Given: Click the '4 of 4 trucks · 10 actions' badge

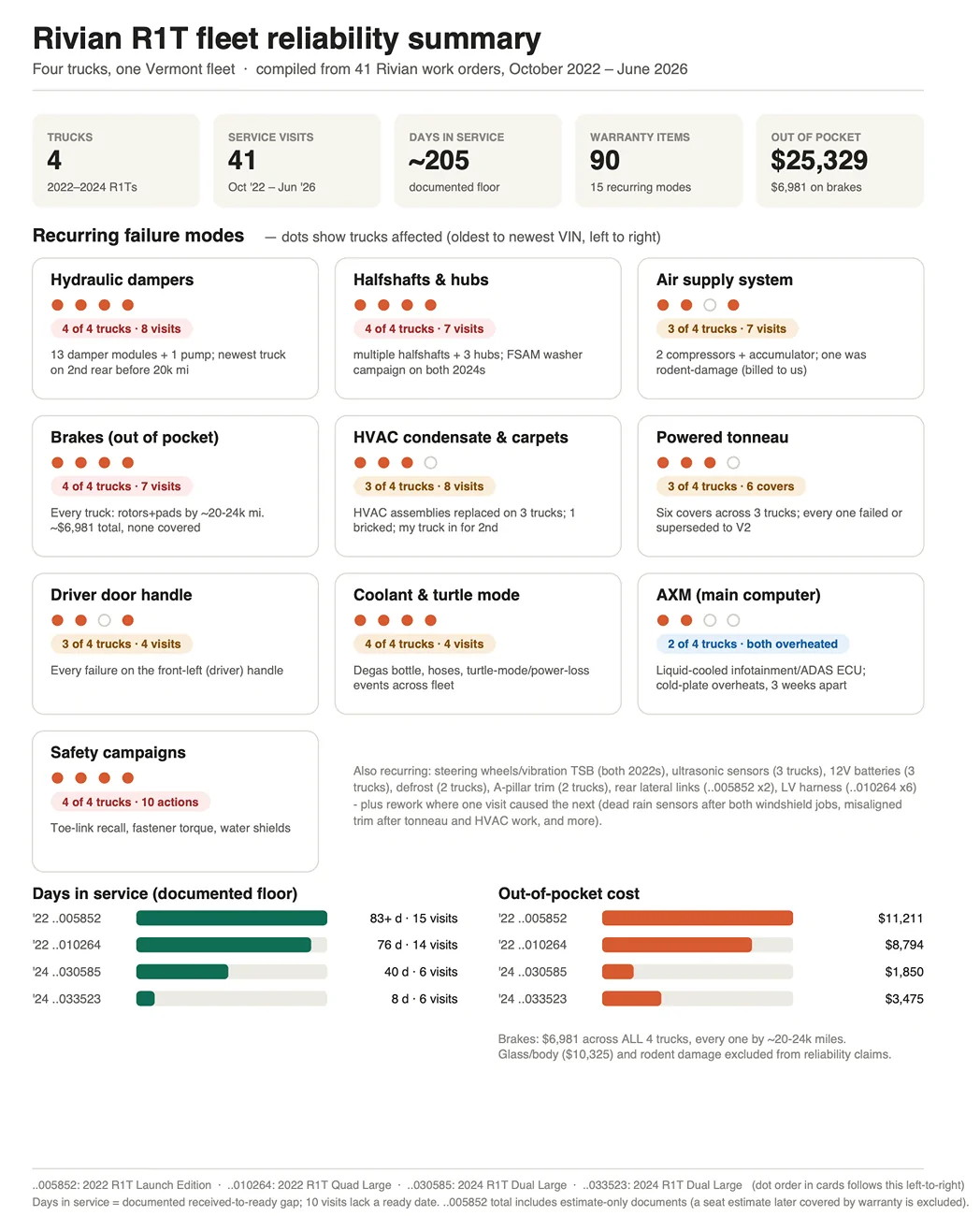Looking at the screenshot, I should [x=130, y=802].
